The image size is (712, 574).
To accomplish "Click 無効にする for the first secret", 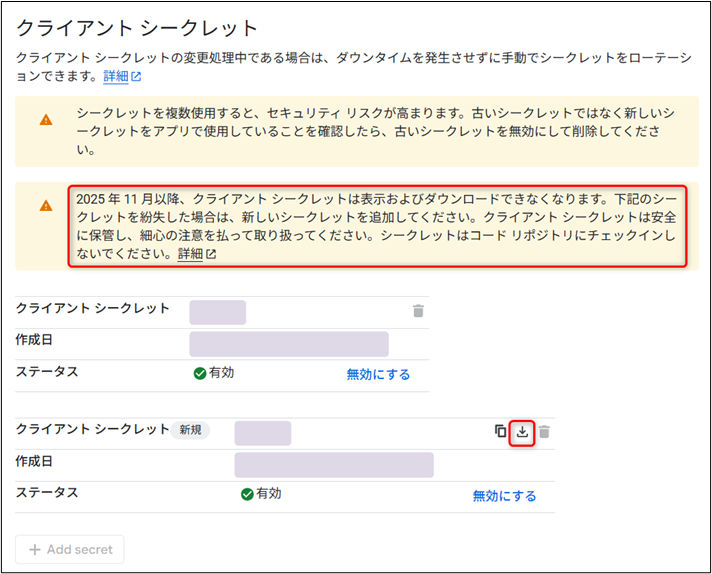I will [378, 374].
